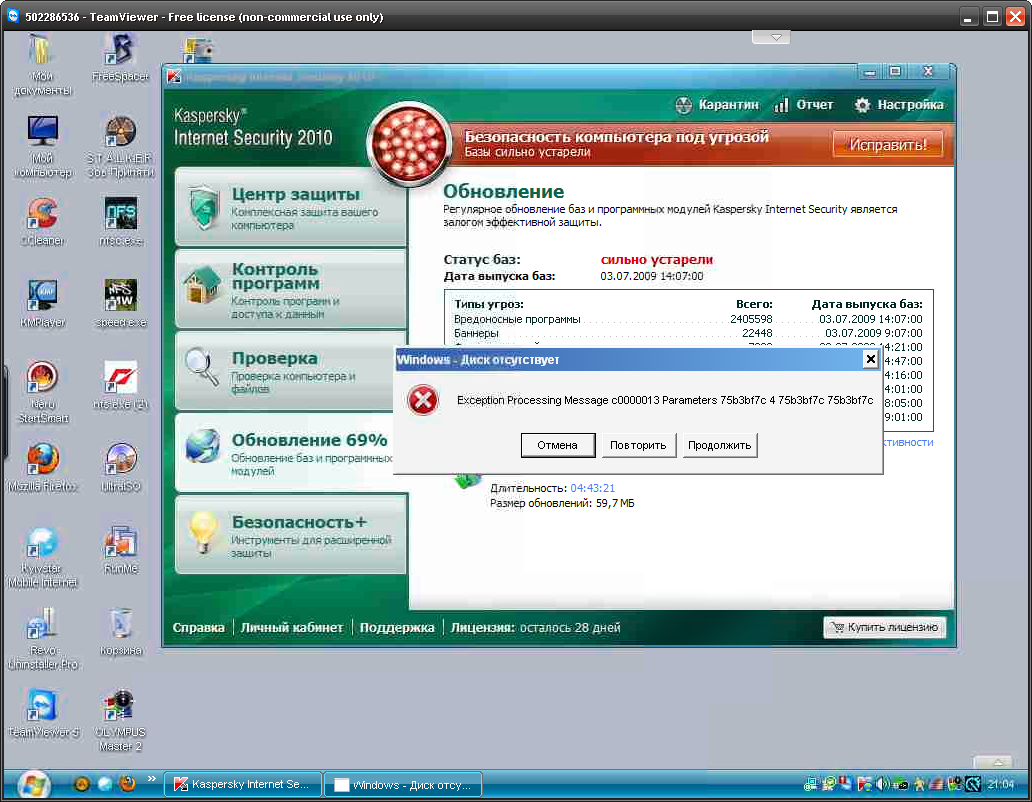This screenshot has width=1032, height=802.
Task: Click the Вредоносные программы row
Action: click(688, 319)
